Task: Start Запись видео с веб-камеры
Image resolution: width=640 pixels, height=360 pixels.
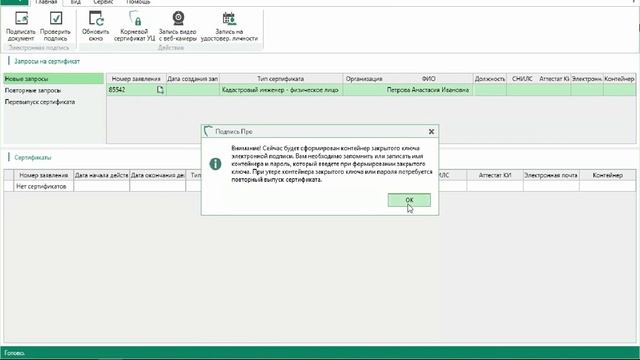Action: click(x=178, y=26)
